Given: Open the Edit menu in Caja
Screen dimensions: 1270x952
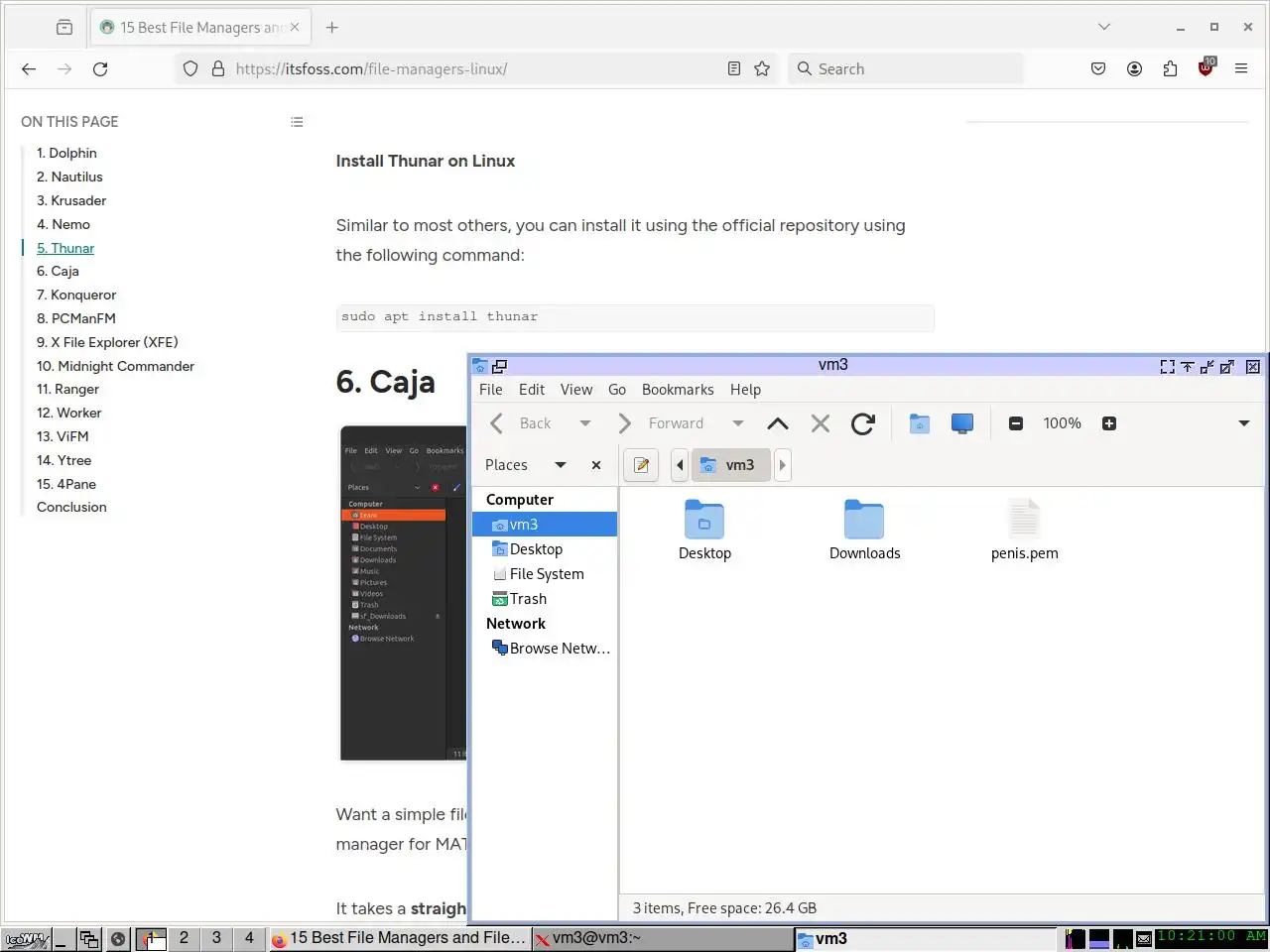Looking at the screenshot, I should 532,390.
